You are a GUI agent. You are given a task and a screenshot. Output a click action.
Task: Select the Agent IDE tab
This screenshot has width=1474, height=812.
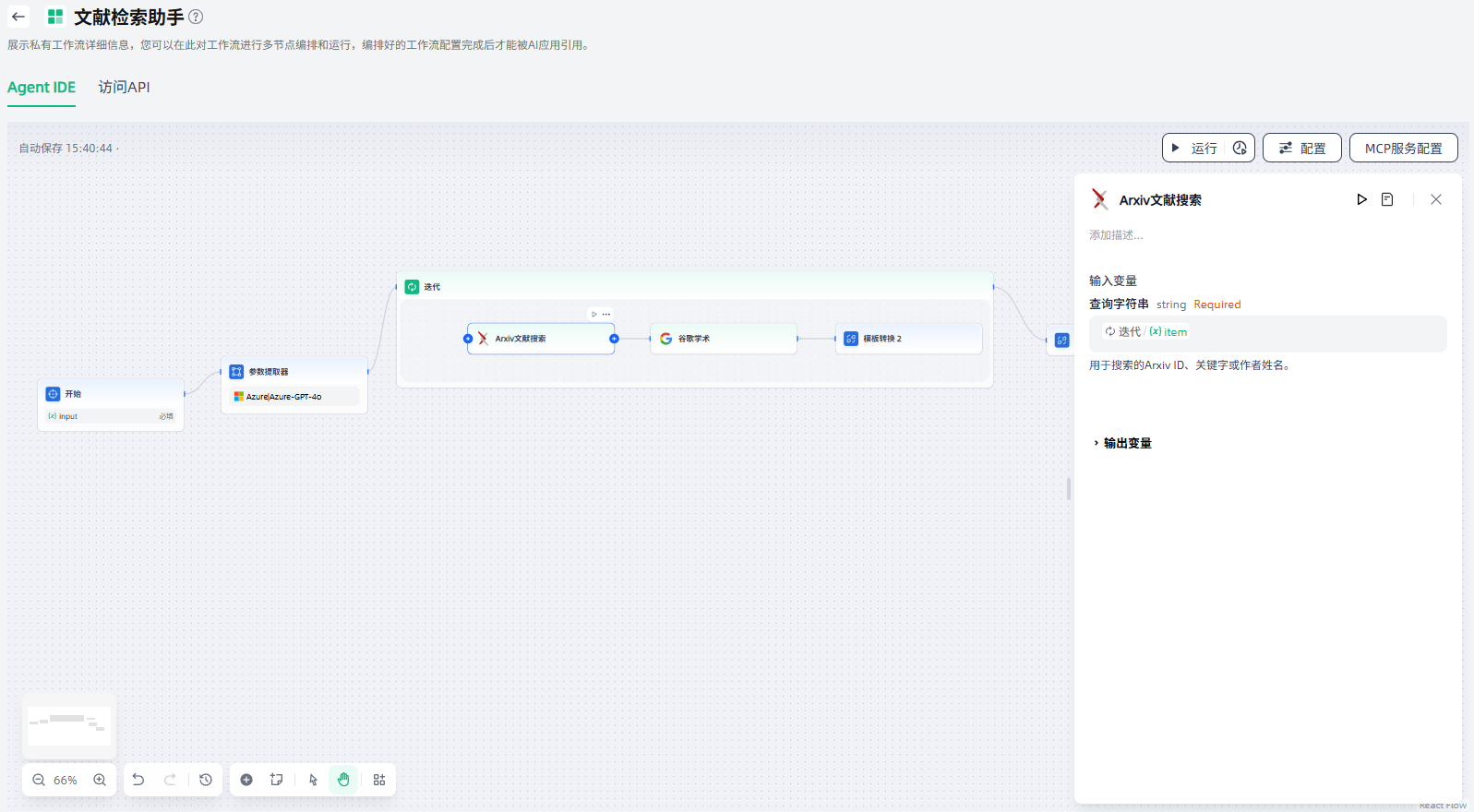point(42,87)
